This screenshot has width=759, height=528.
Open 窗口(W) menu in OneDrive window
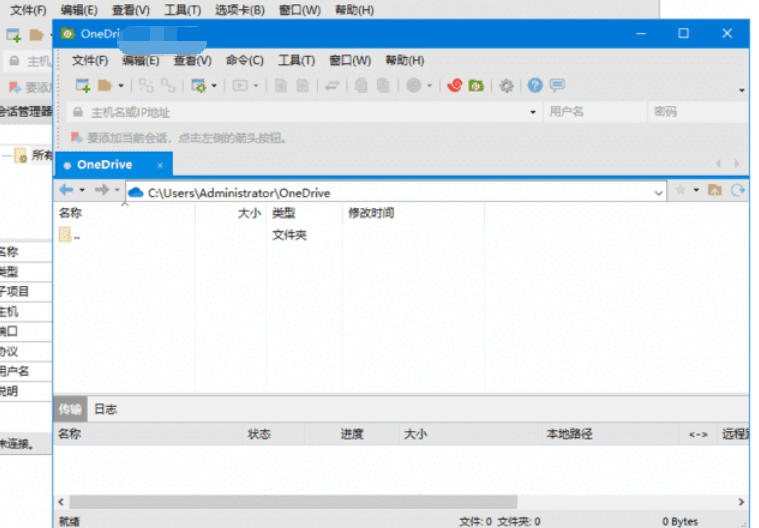click(350, 60)
